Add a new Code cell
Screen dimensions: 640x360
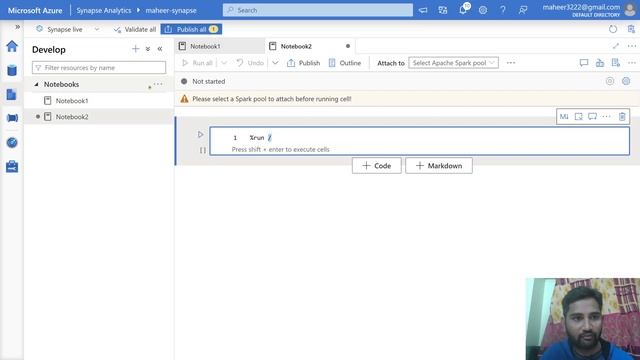tap(377, 166)
